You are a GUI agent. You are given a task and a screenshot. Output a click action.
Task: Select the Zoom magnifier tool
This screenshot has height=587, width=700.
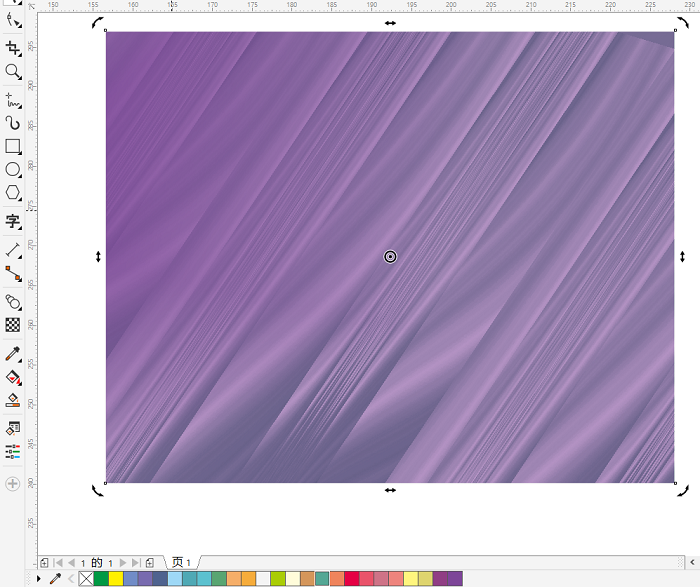(12, 71)
